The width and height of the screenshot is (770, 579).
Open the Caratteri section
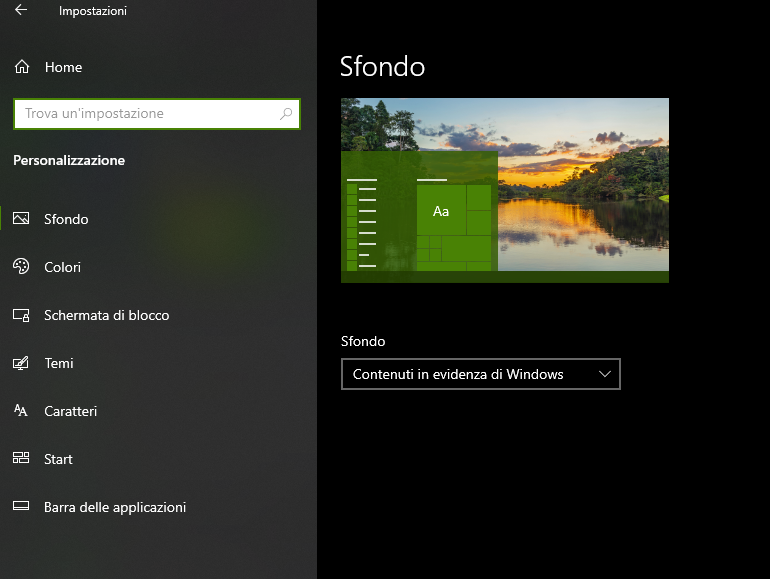click(x=158, y=411)
